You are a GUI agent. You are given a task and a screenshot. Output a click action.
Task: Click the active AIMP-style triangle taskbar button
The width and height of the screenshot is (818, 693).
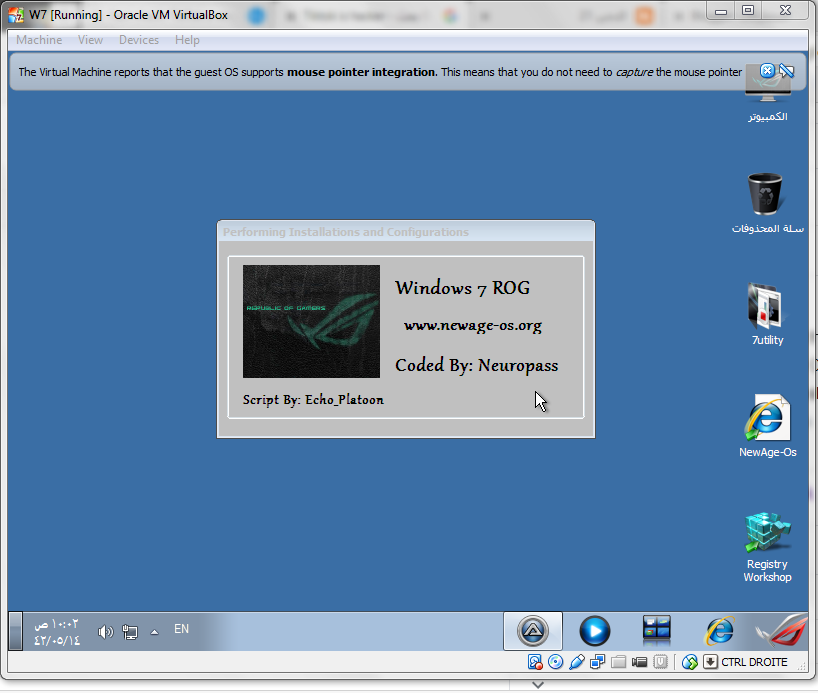tap(533, 631)
